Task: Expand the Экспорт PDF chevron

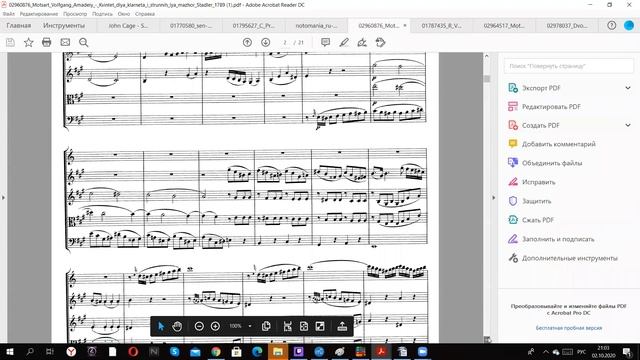Action: point(628,88)
